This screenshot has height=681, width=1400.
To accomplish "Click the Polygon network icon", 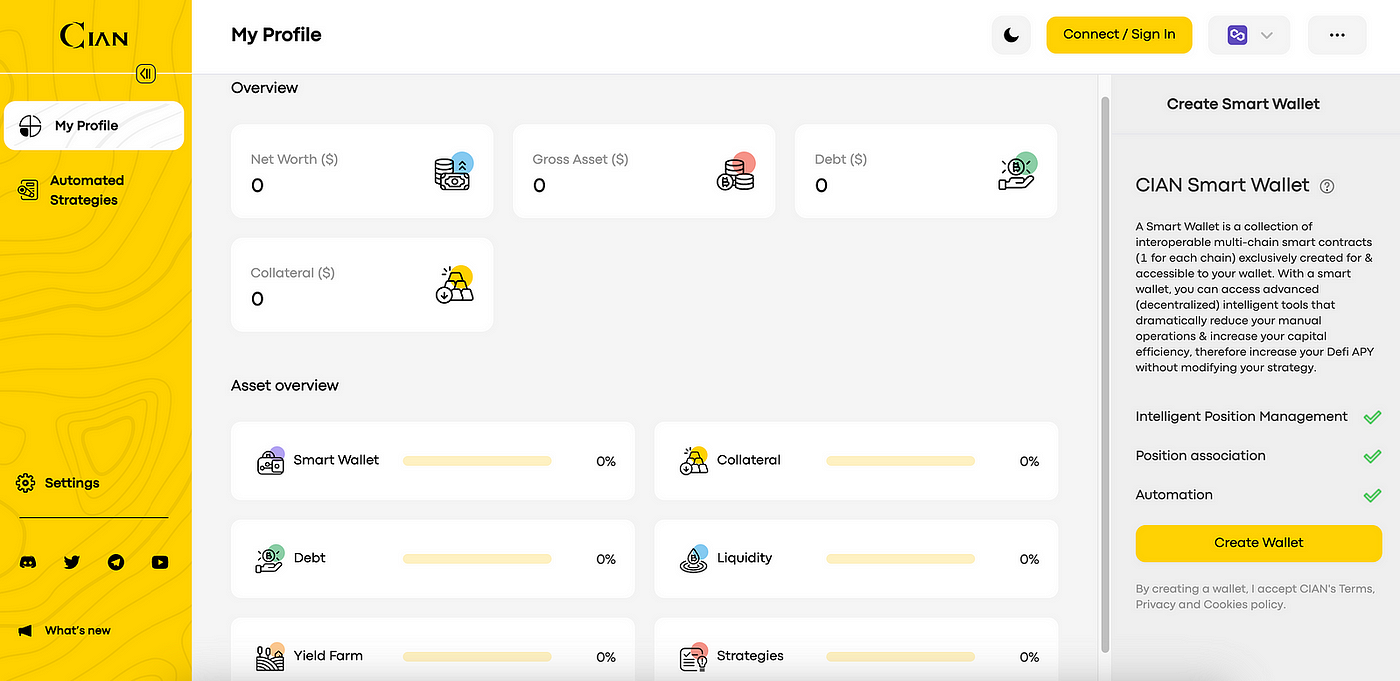I will point(1237,35).
